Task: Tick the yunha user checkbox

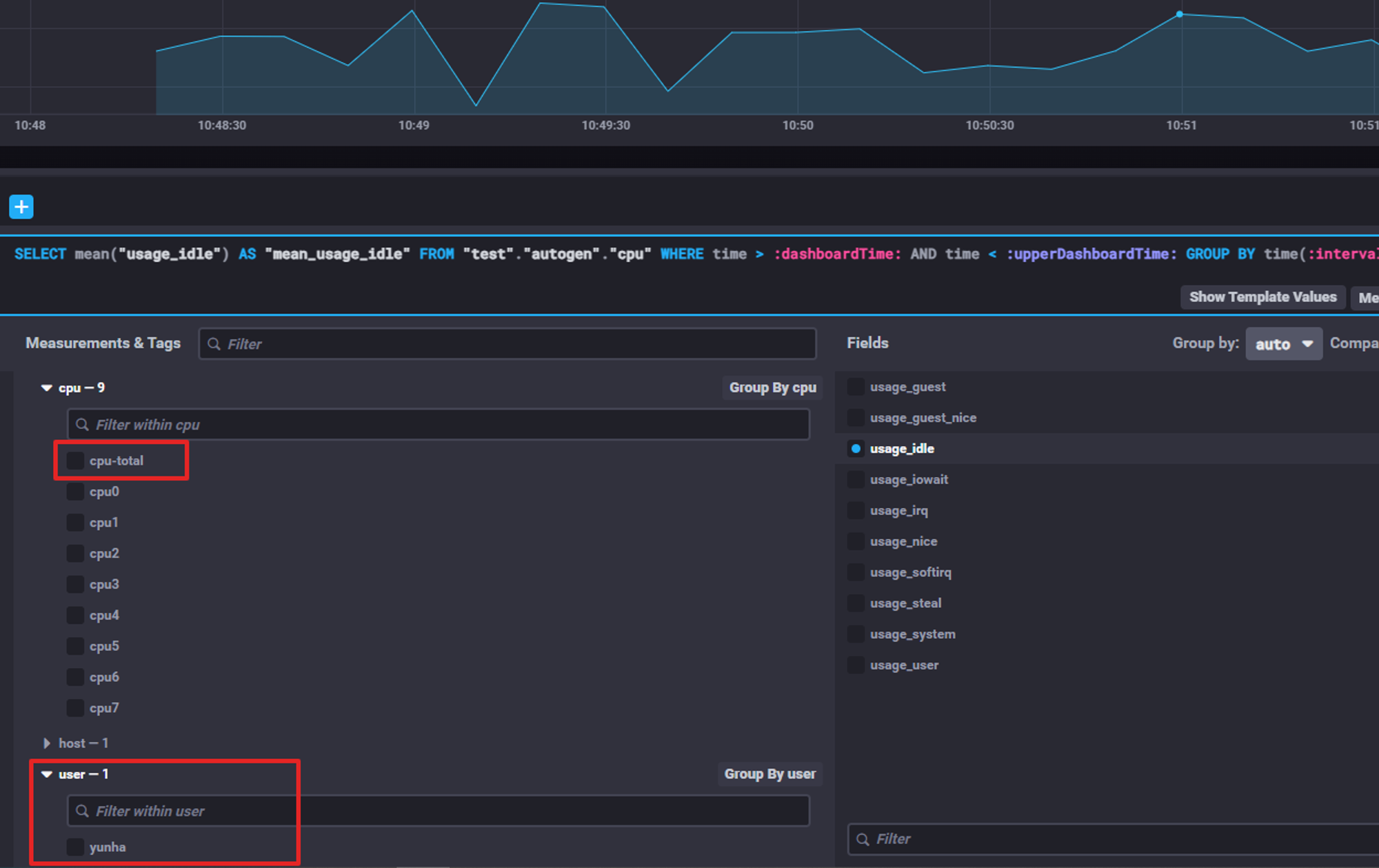Action: pyautogui.click(x=75, y=847)
